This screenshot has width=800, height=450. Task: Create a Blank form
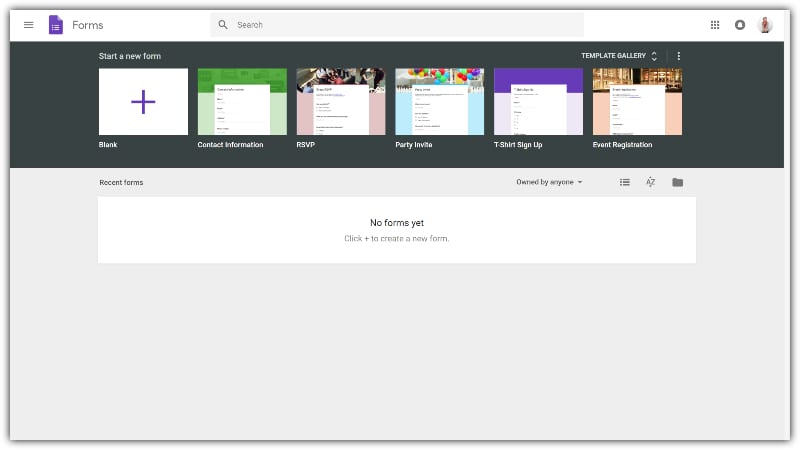point(143,102)
